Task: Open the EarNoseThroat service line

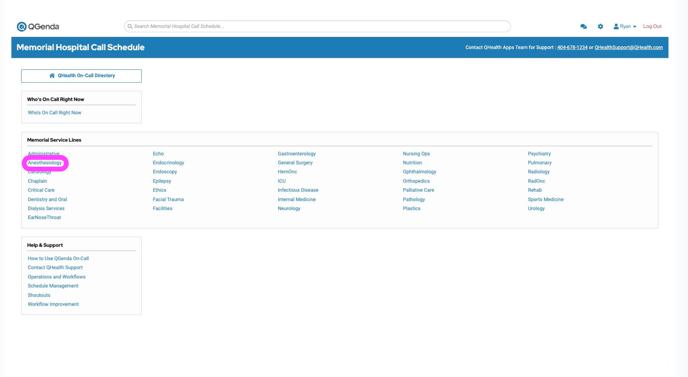Action: [44, 217]
